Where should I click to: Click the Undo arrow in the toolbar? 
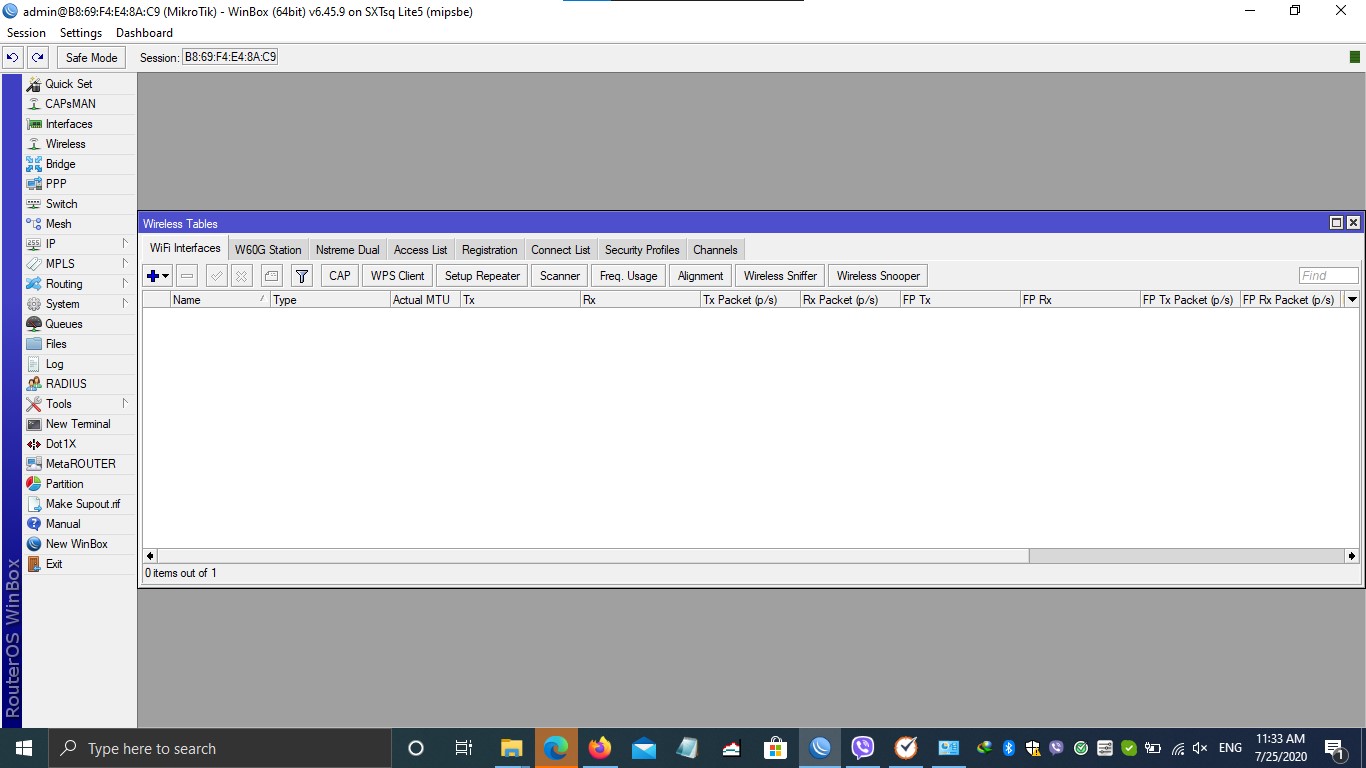[x=13, y=58]
